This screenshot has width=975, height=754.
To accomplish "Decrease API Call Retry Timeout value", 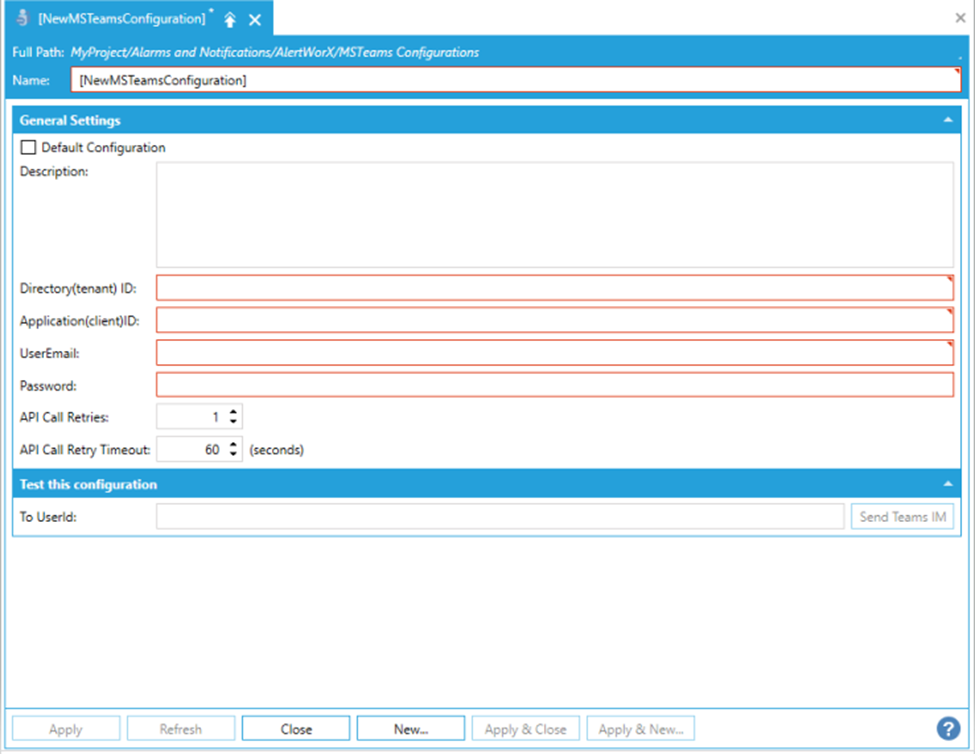I will coord(234,455).
